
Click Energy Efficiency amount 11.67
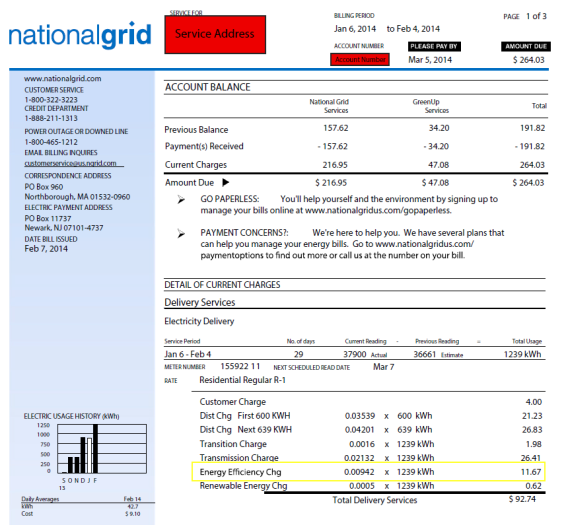(x=531, y=472)
